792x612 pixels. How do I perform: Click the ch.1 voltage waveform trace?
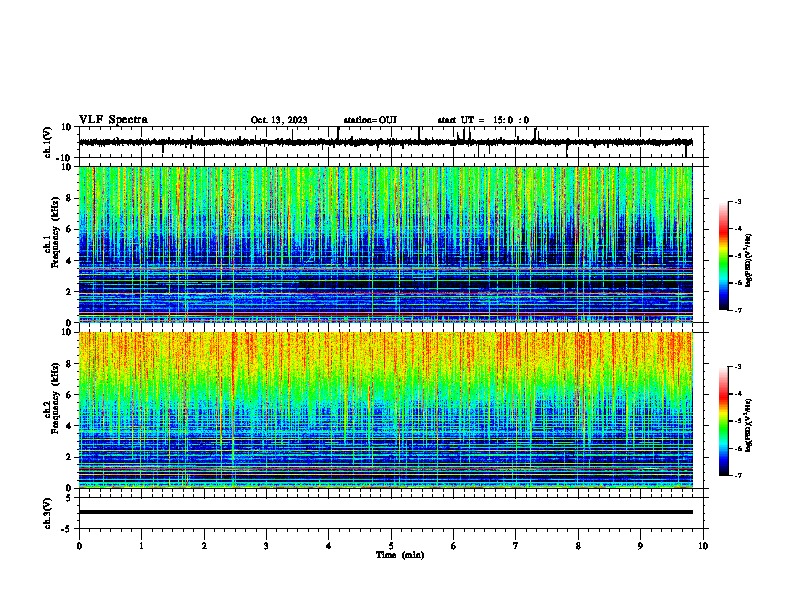tap(385, 142)
